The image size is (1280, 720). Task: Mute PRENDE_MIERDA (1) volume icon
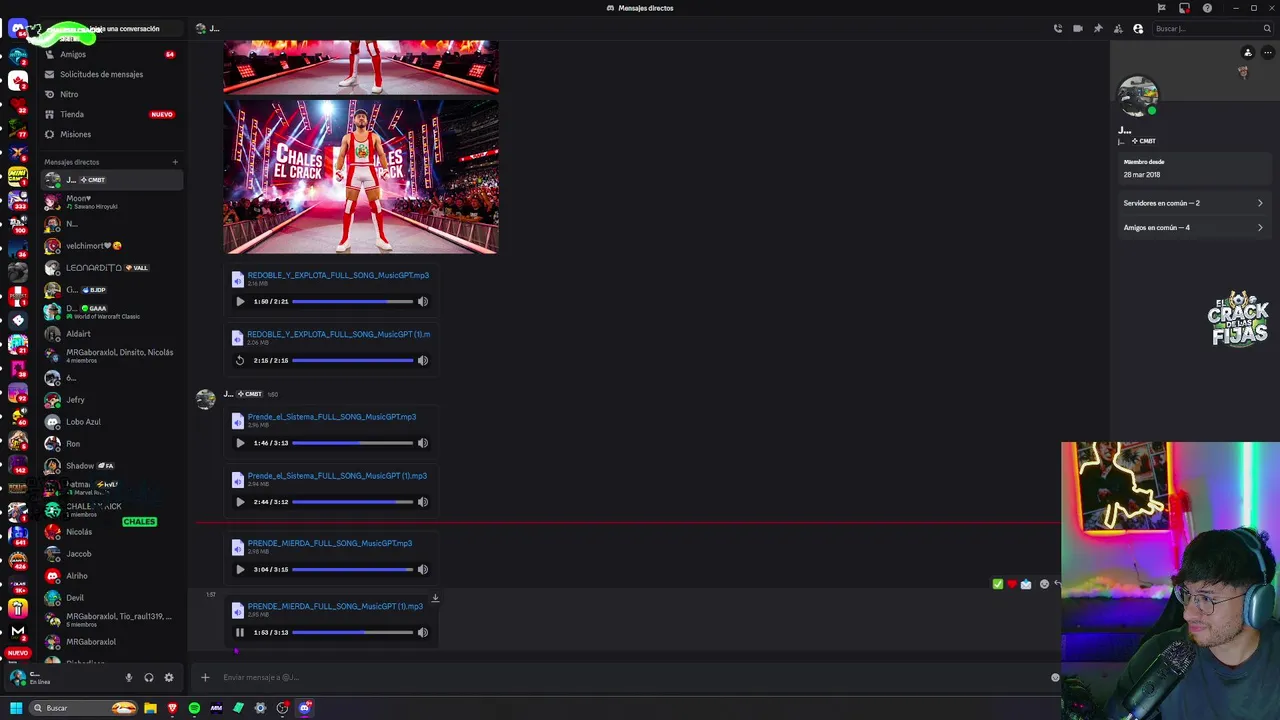coord(423,632)
